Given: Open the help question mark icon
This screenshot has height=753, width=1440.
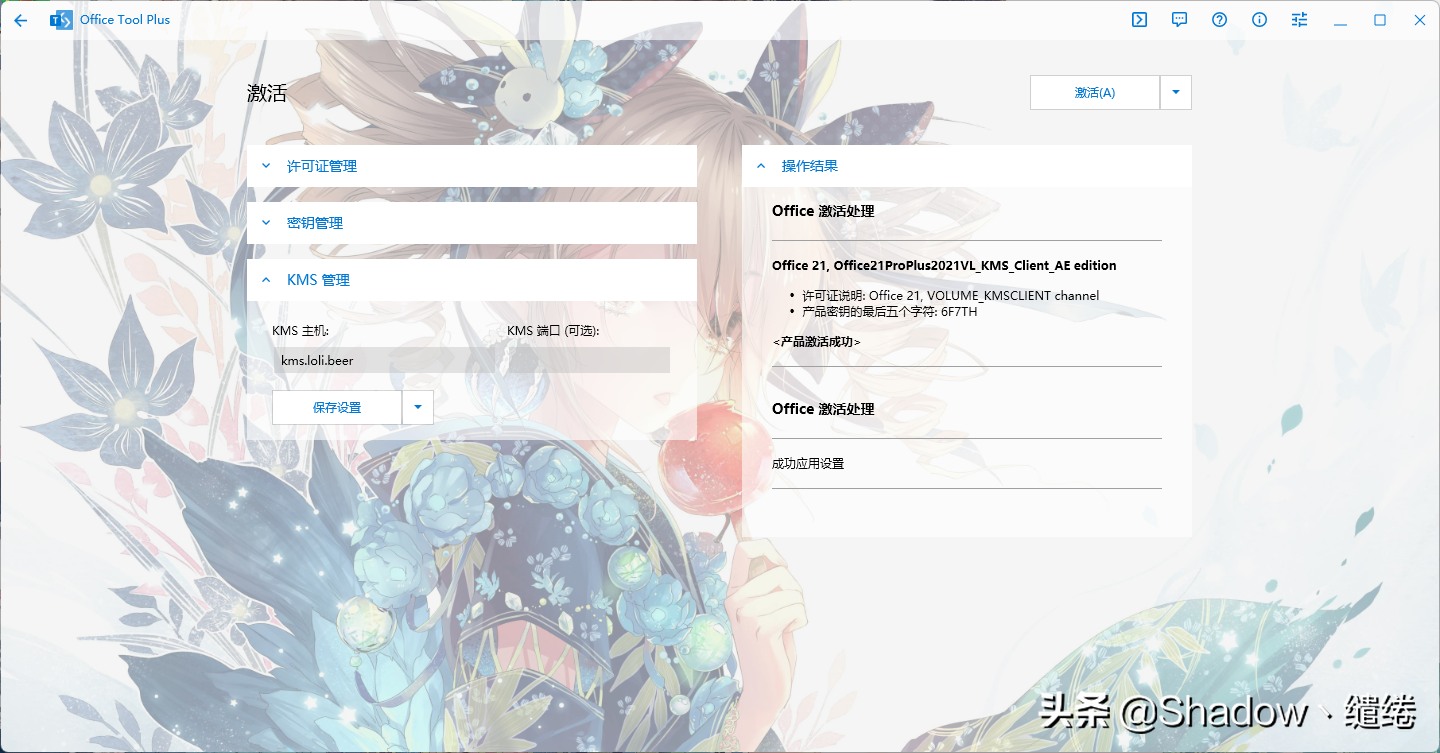Looking at the screenshot, I should coord(1219,20).
